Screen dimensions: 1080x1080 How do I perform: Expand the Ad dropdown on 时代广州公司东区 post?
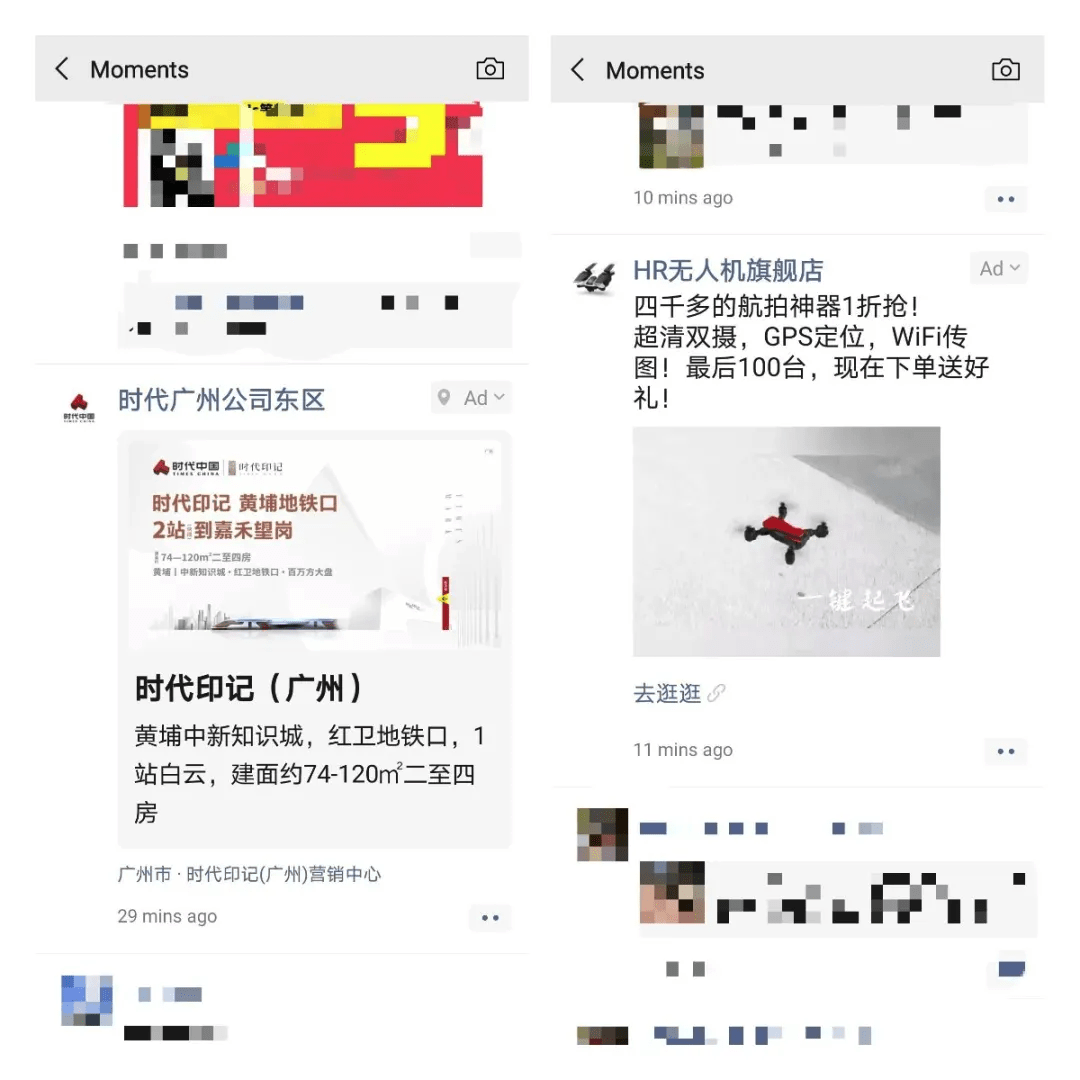click(484, 397)
